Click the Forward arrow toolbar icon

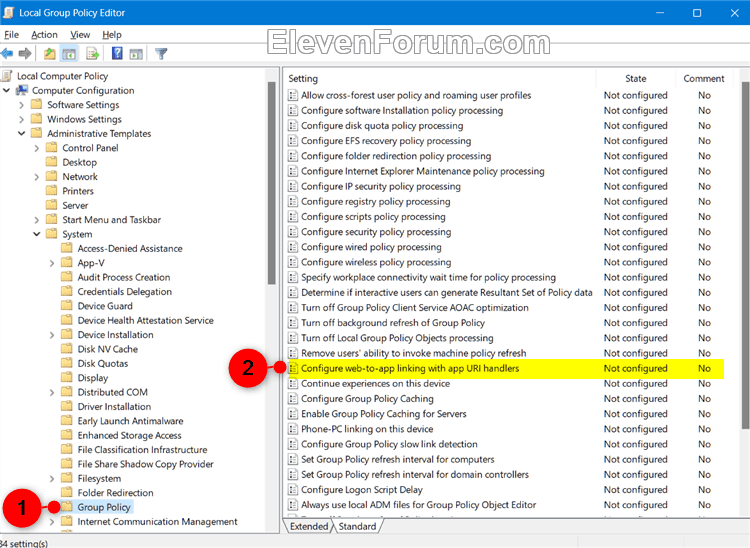tap(25, 54)
